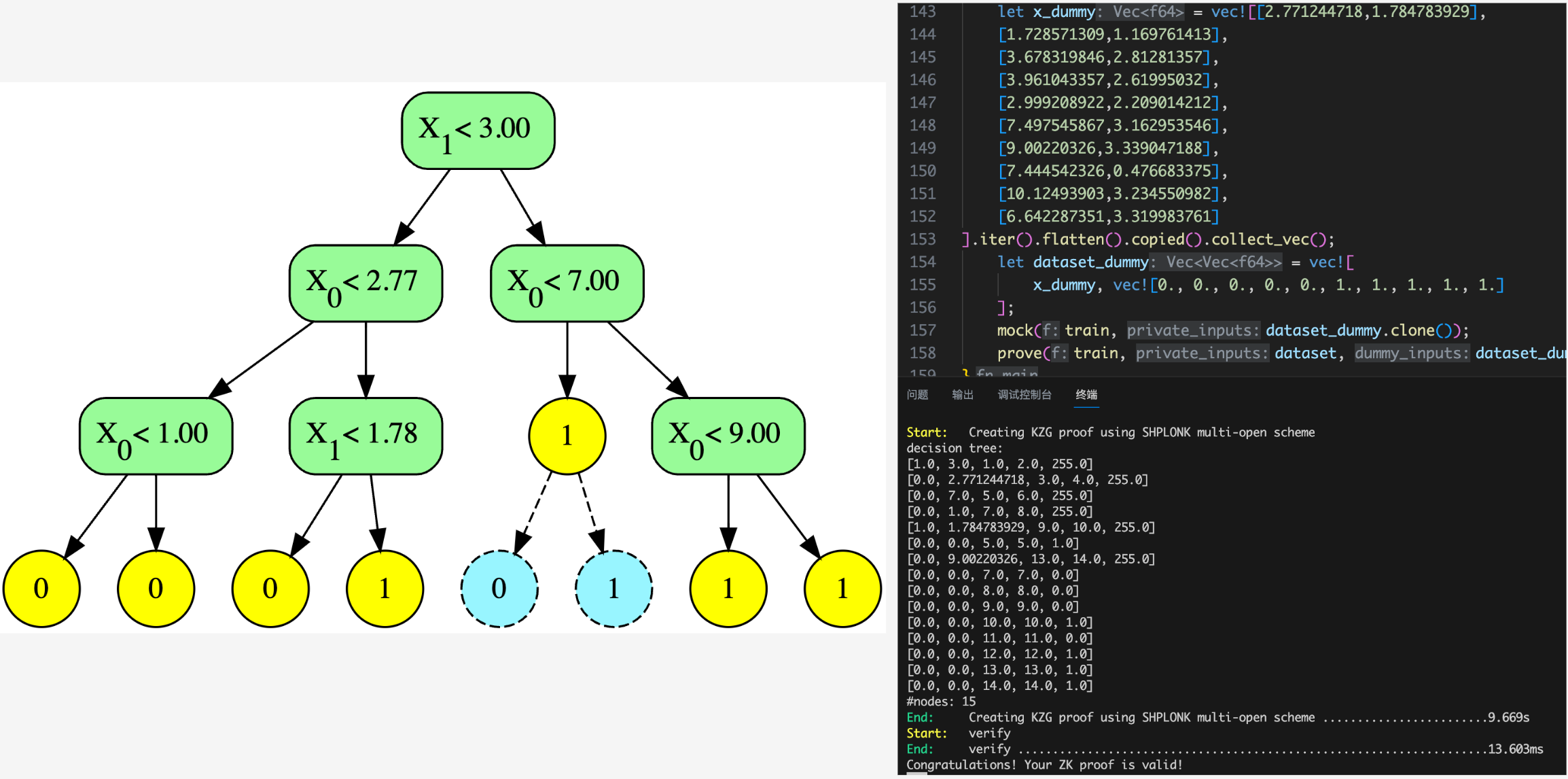Viewport: 1568px width, 779px height.
Task: Click the prove function call on line 158
Action: tap(1018, 353)
